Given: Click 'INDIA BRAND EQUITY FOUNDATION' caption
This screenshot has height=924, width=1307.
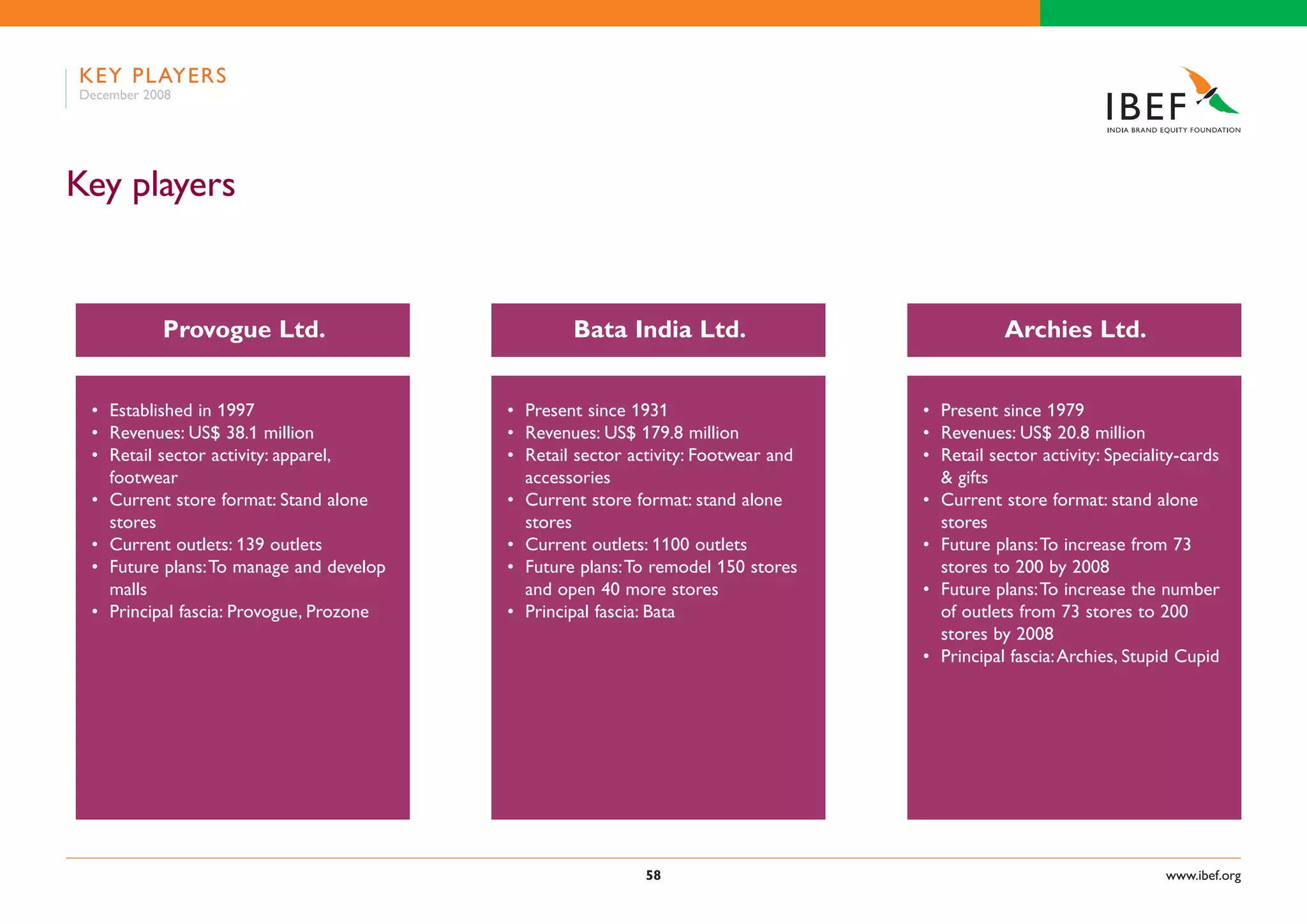Looking at the screenshot, I should coord(1174,130).
